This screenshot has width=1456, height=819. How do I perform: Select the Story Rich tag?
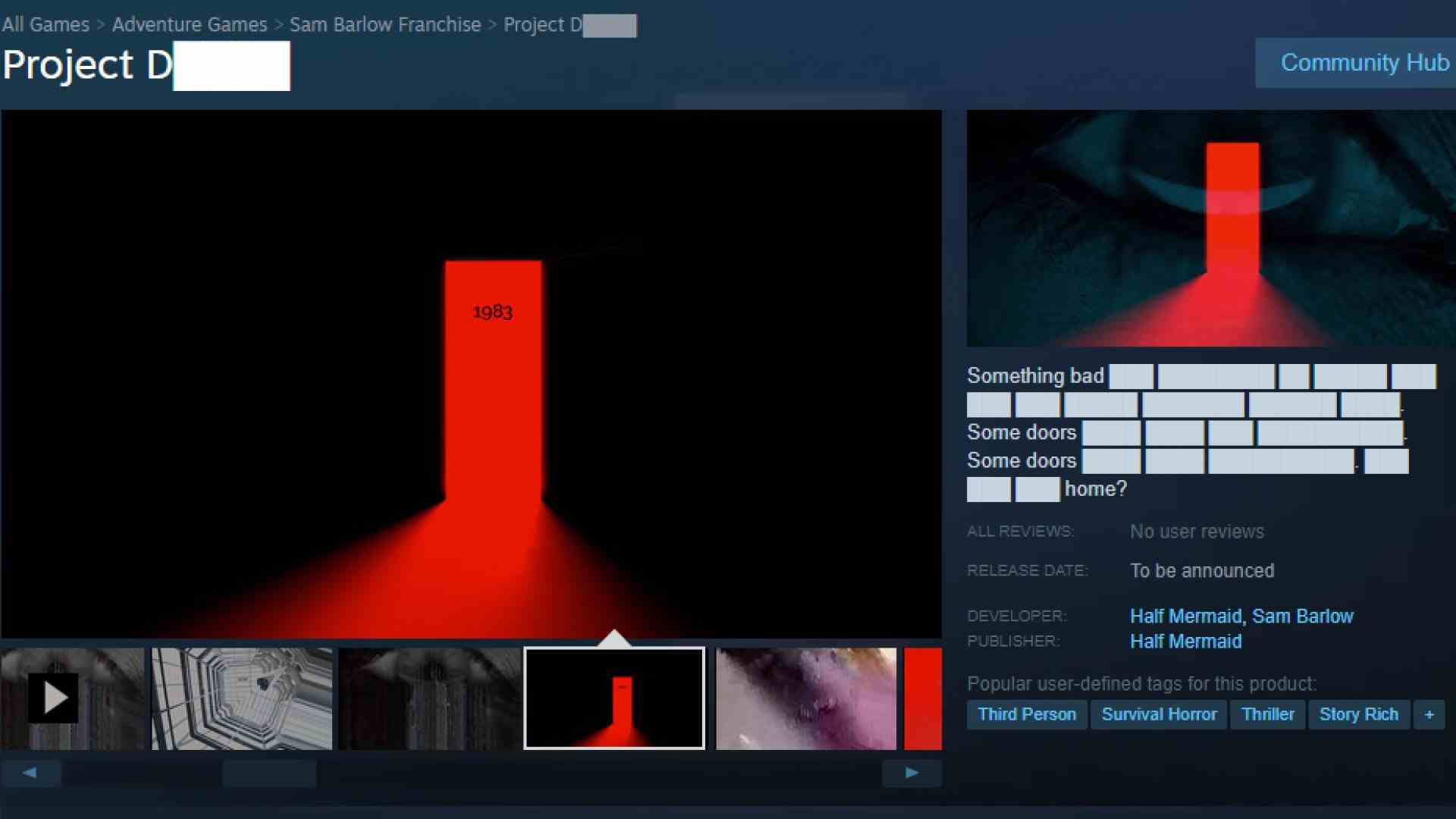[1358, 713]
